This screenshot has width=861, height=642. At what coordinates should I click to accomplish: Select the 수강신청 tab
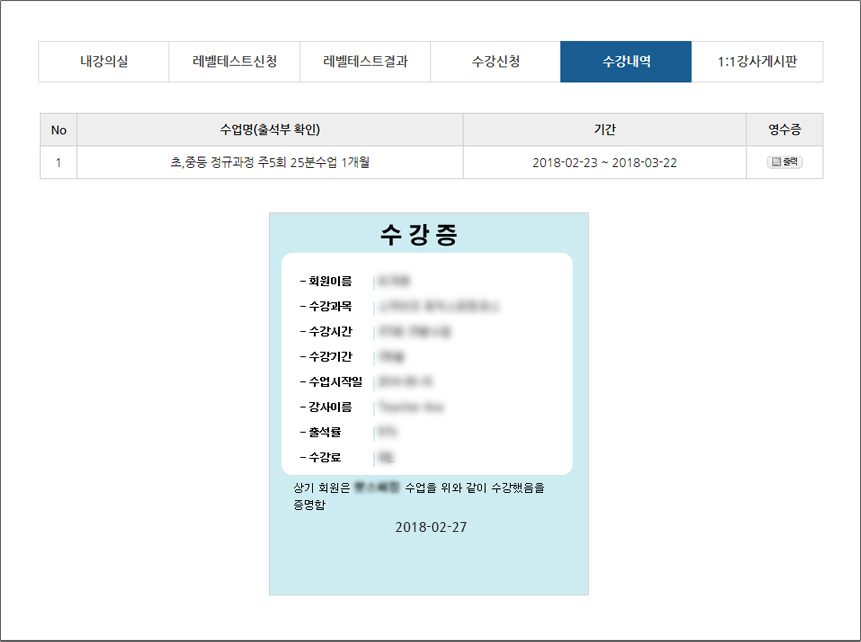click(x=495, y=62)
